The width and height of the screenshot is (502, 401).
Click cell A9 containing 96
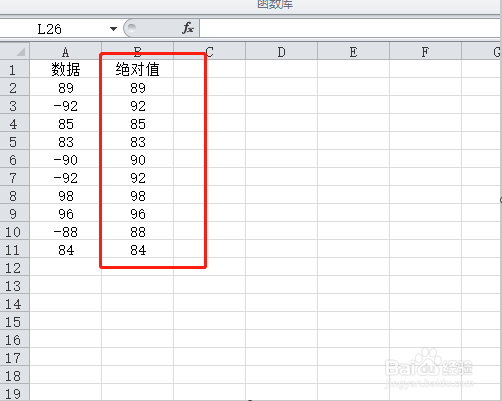click(66, 213)
